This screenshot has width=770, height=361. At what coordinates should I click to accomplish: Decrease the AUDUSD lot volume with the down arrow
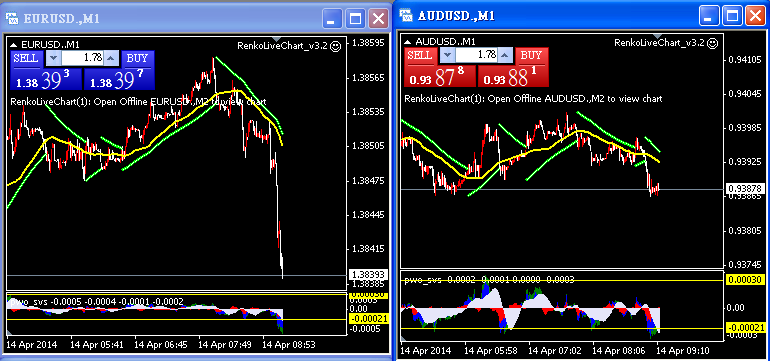point(446,55)
